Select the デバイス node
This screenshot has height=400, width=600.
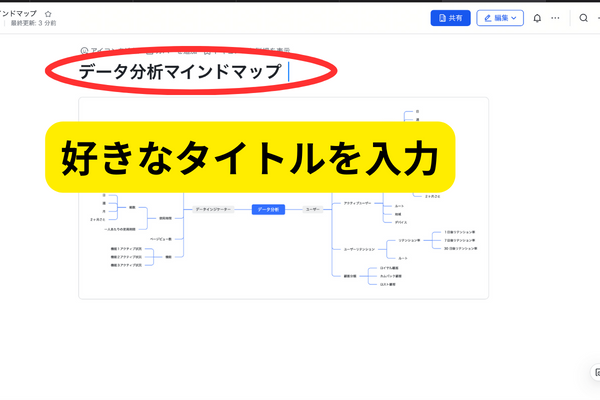point(401,222)
